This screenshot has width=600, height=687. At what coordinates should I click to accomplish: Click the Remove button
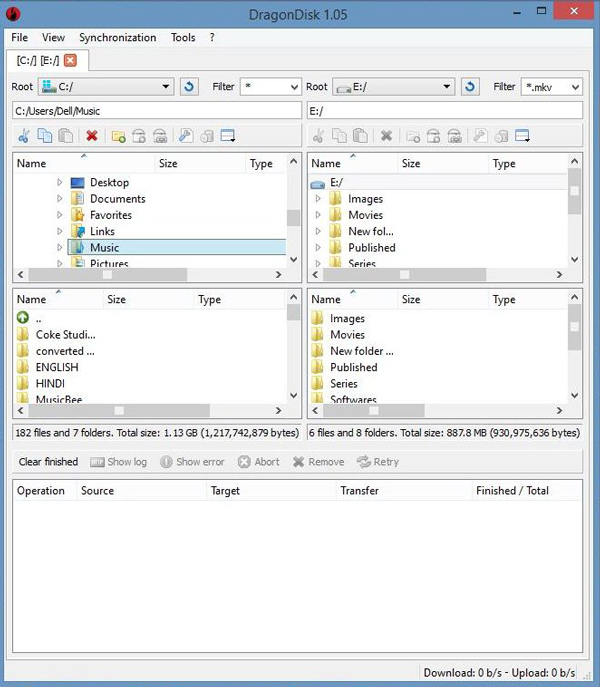click(x=318, y=462)
